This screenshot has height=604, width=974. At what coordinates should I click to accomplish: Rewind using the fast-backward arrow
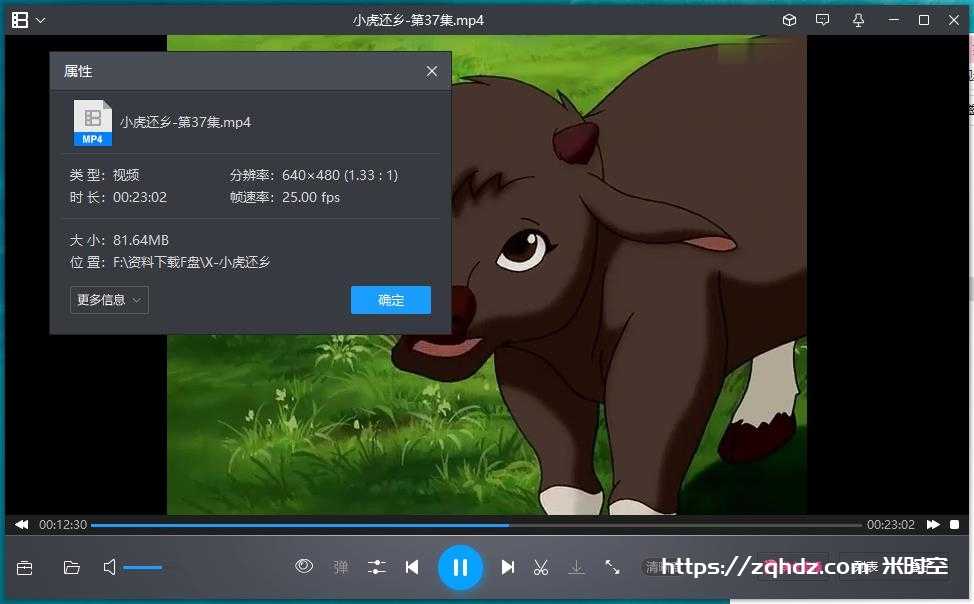coord(22,524)
